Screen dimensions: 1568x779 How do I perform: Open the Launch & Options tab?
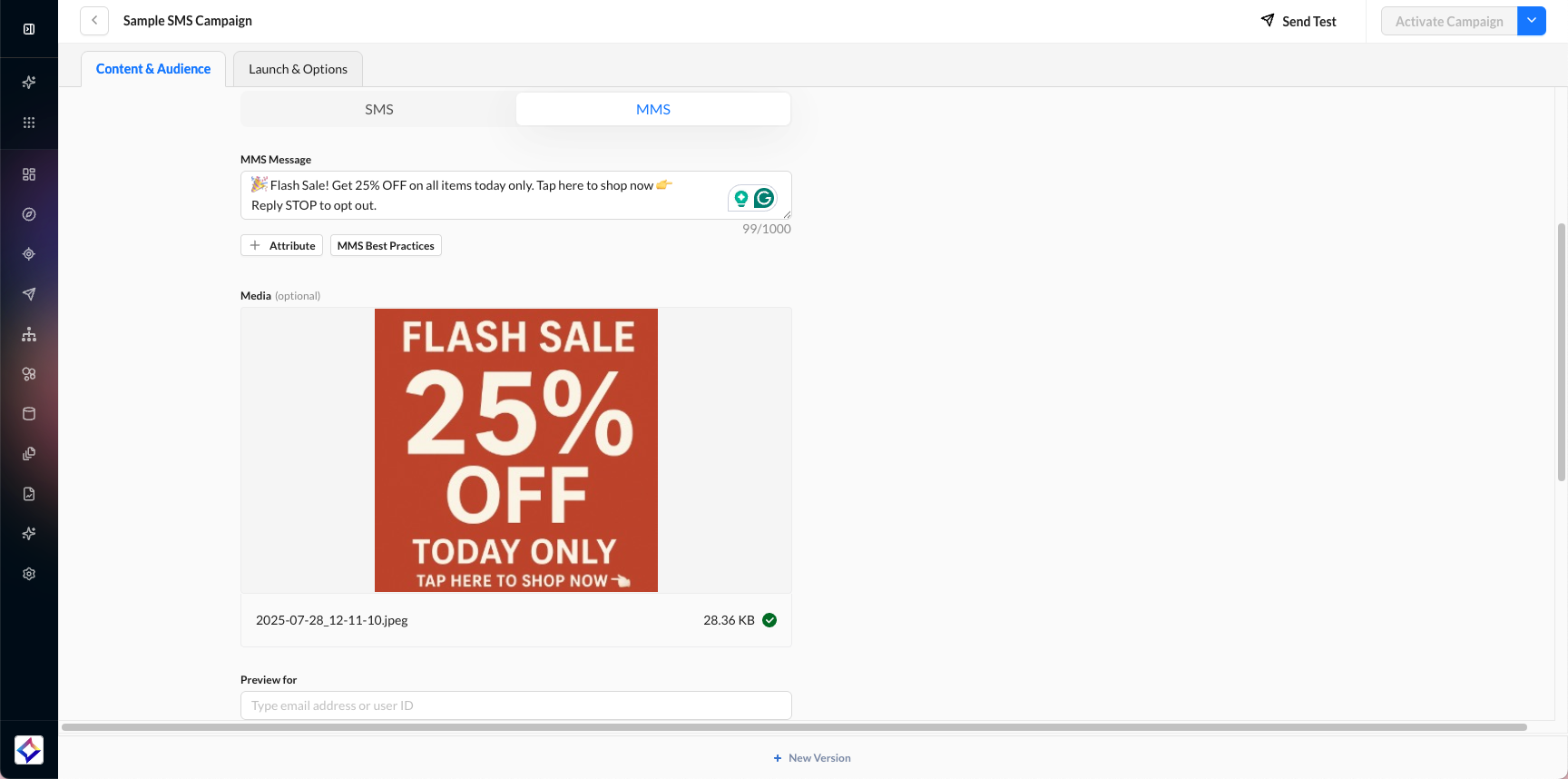point(298,69)
